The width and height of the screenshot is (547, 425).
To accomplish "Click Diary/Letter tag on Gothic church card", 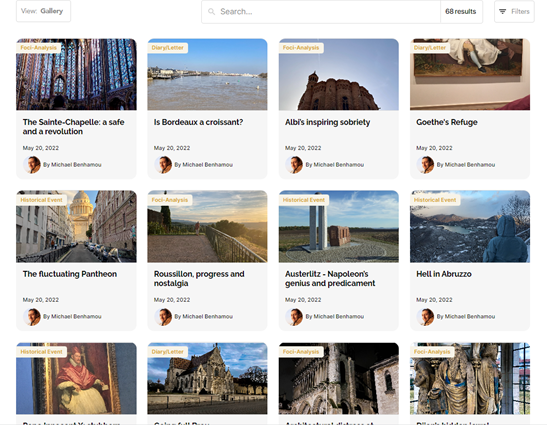I will click(167, 351).
